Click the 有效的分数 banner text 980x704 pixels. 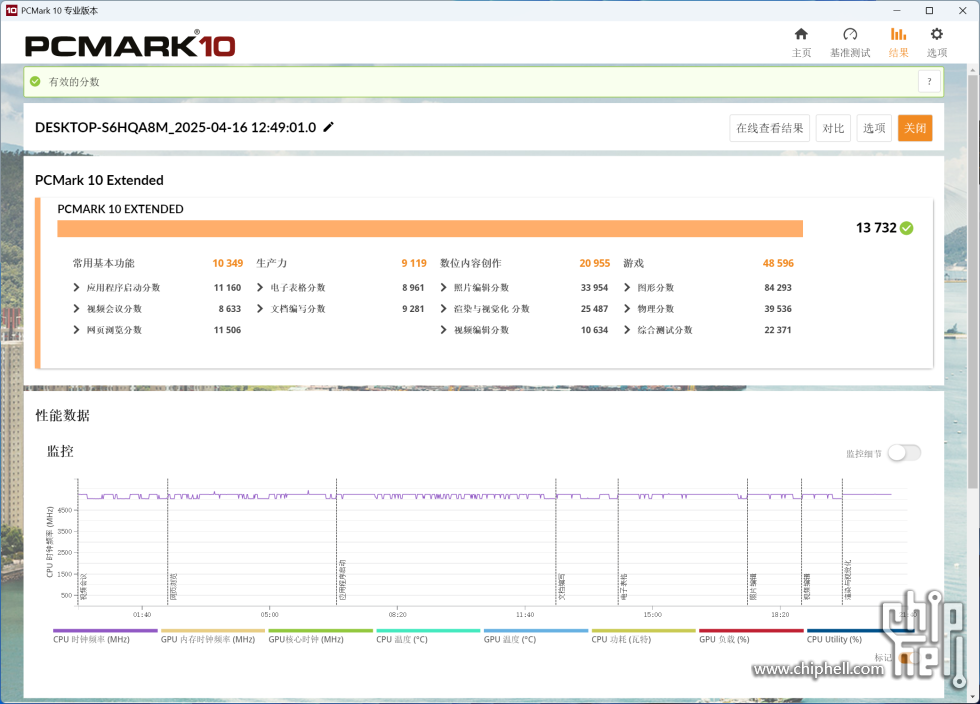pos(74,82)
